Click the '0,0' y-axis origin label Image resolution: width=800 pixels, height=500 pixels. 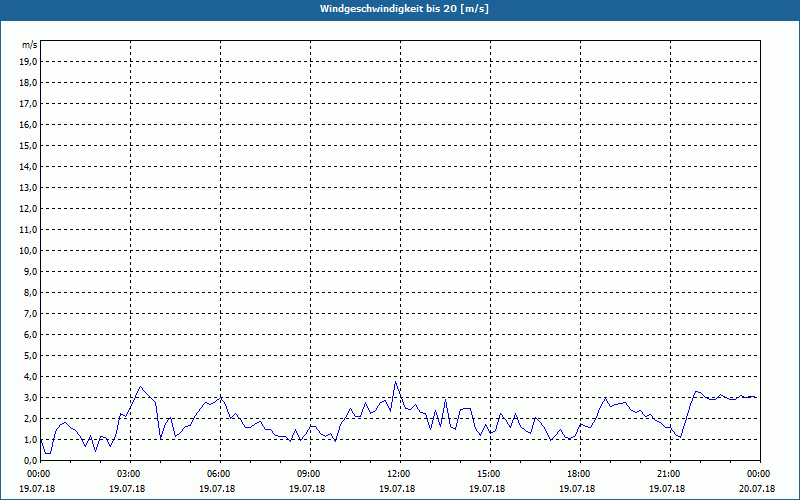(30, 460)
